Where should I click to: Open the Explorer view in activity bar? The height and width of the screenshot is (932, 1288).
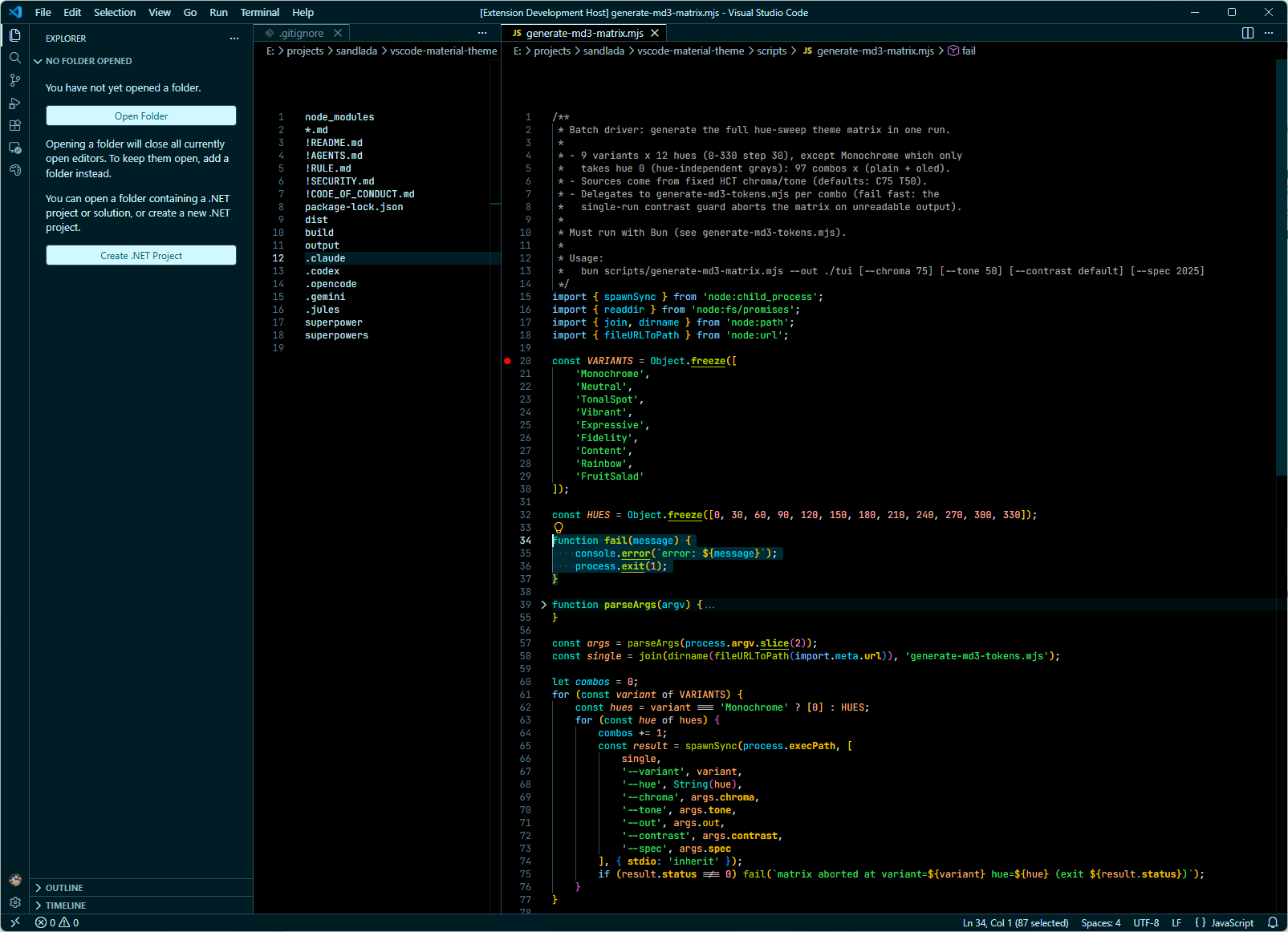(14, 35)
